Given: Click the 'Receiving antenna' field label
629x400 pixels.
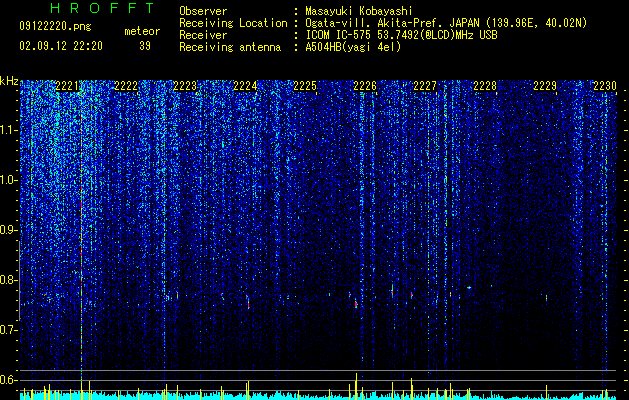Looking at the screenshot, I should [x=230, y=47].
